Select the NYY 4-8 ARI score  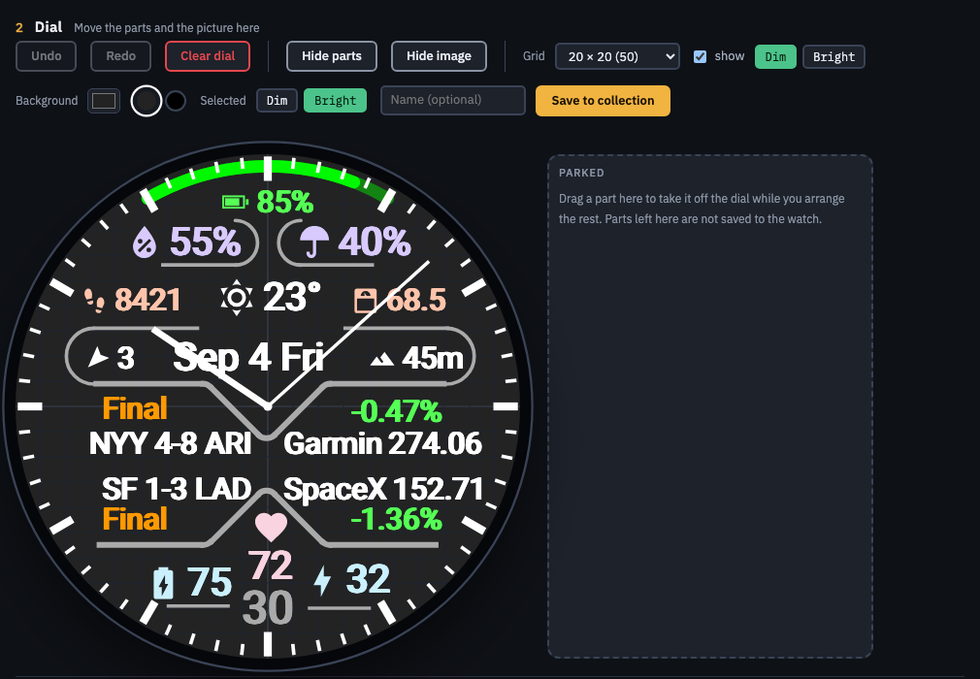tap(170, 444)
